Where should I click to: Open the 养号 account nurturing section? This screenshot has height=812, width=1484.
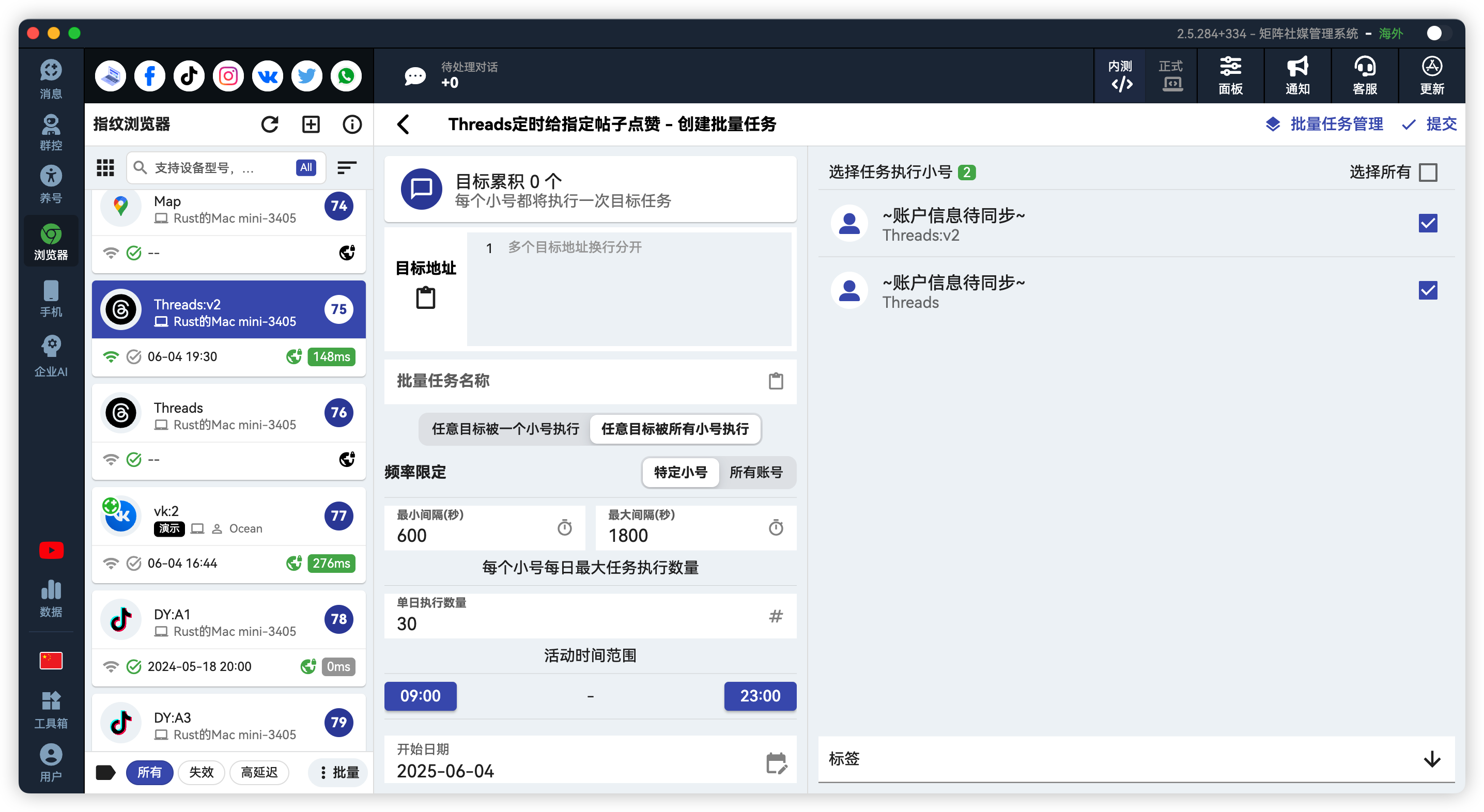tap(51, 184)
